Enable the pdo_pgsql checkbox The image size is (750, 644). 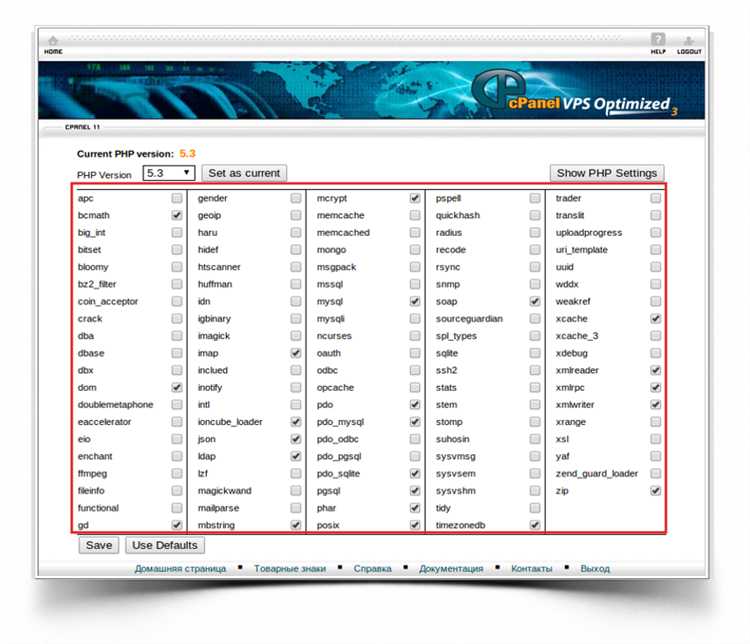[x=415, y=456]
